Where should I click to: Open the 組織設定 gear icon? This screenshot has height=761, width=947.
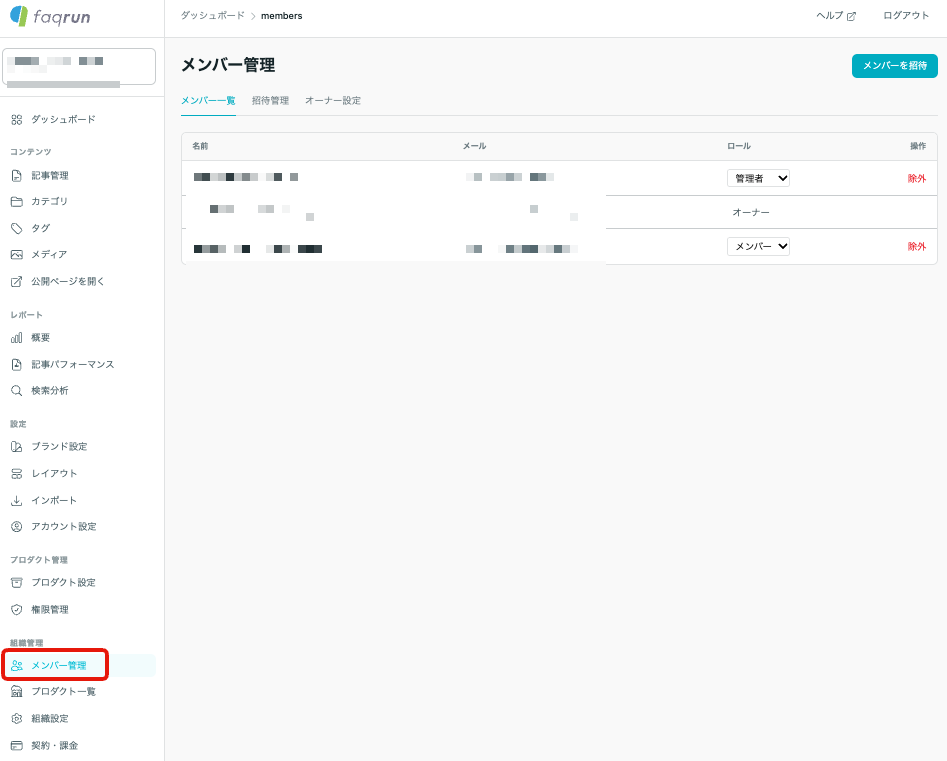click(17, 719)
